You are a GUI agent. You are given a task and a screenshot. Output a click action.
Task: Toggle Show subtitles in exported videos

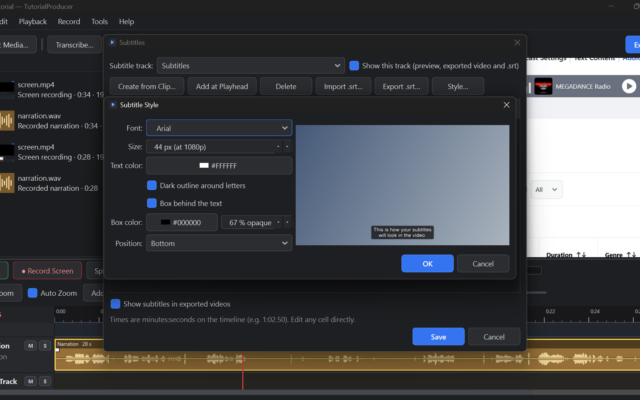pyautogui.click(x=116, y=304)
